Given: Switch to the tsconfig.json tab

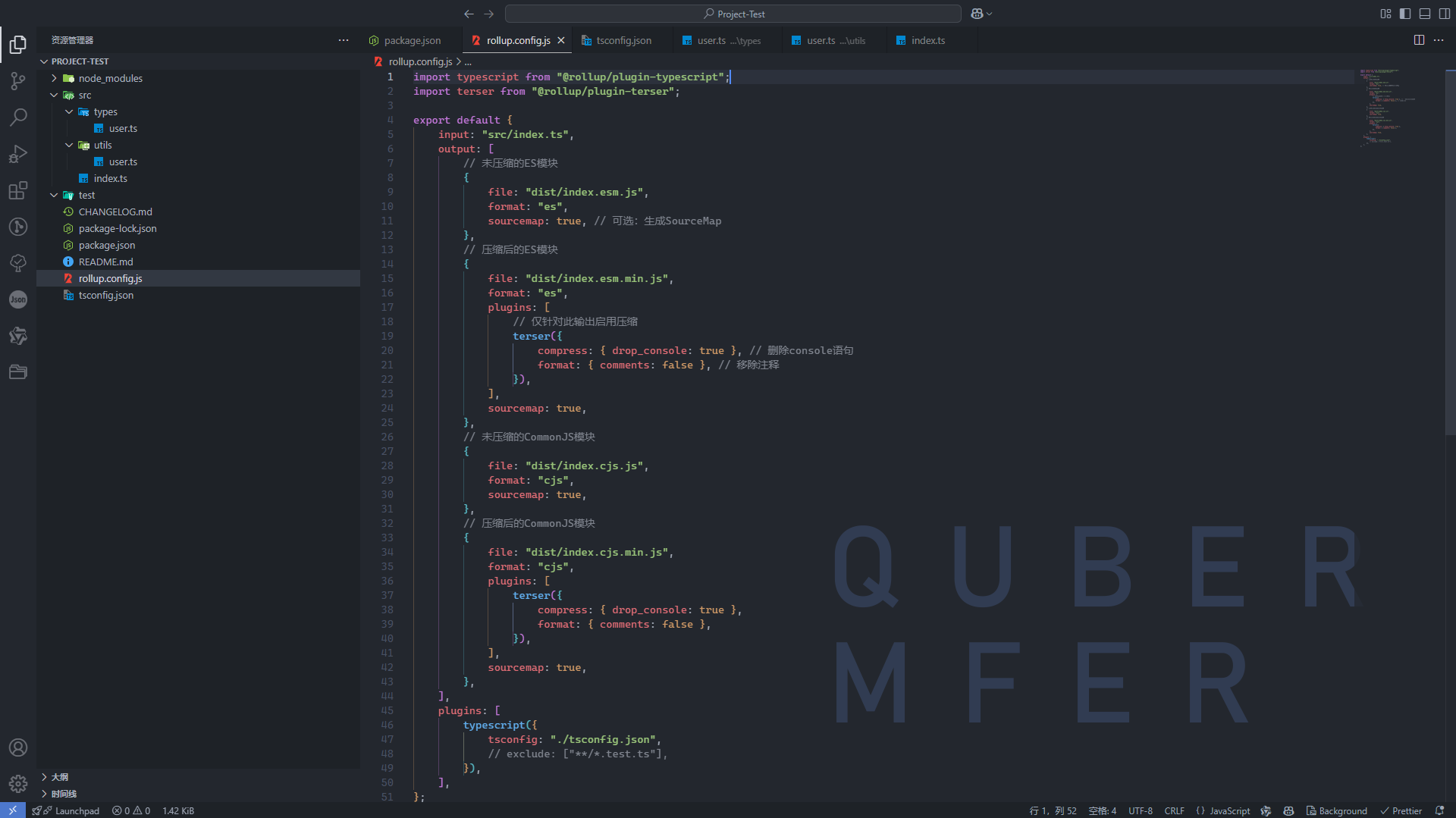Looking at the screenshot, I should coord(623,40).
